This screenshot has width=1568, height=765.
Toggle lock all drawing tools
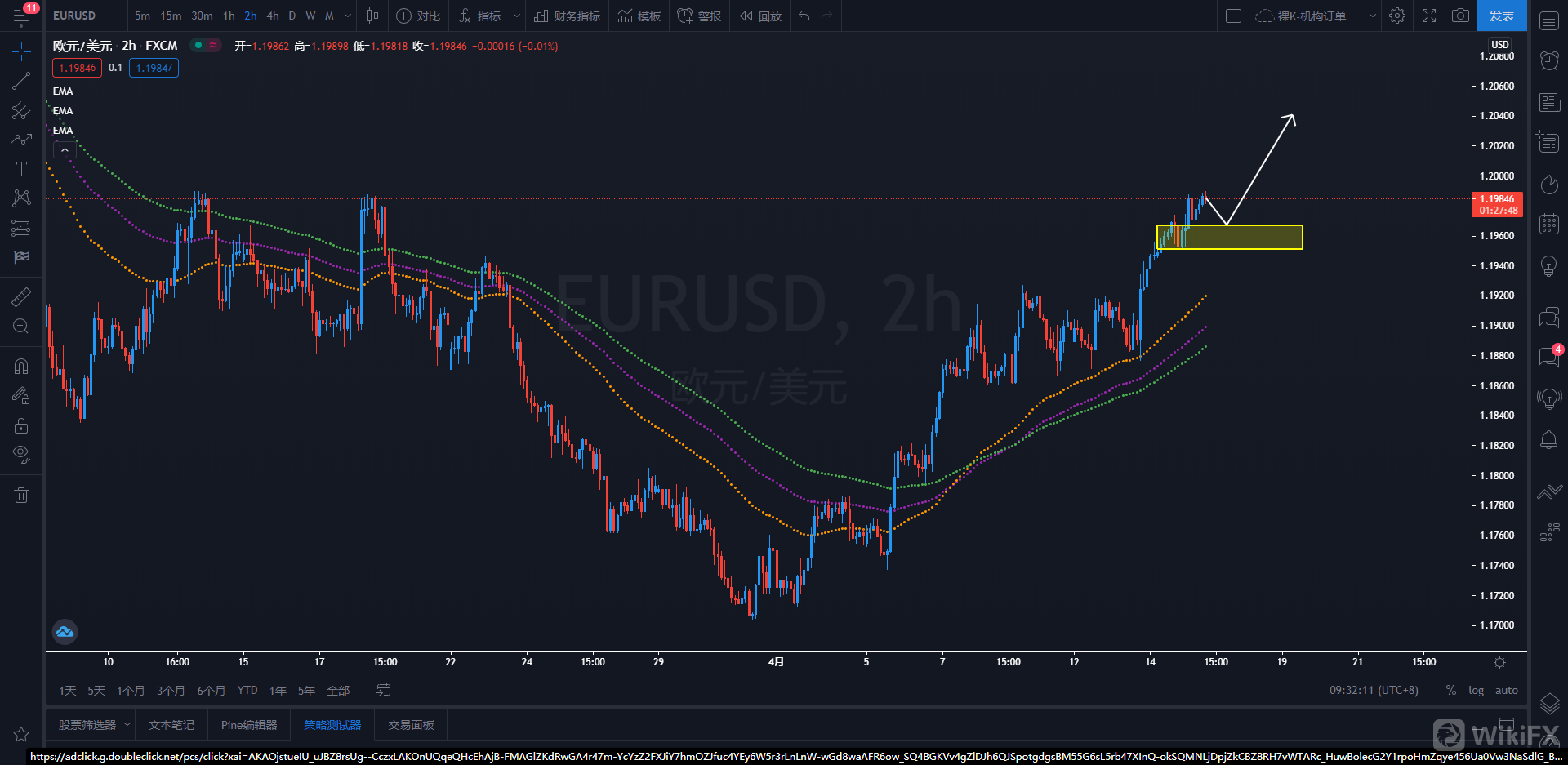(x=21, y=425)
